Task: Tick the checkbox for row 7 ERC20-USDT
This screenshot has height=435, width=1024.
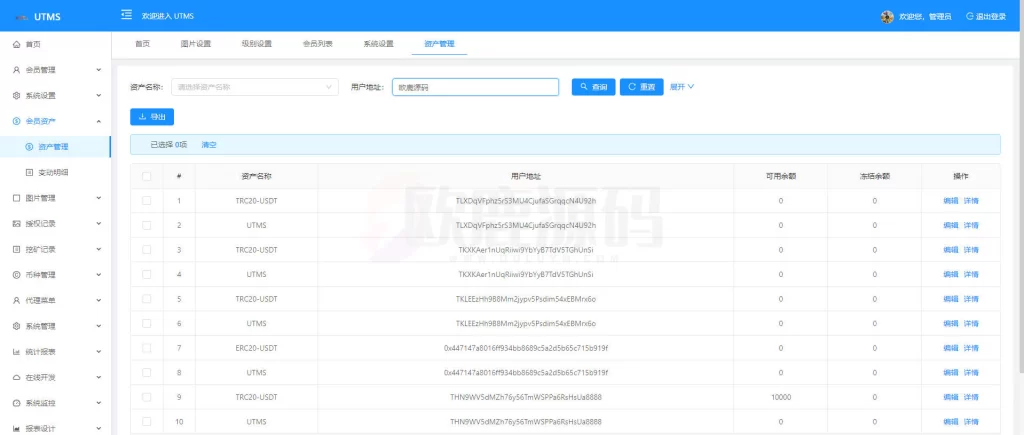Action: [146, 348]
